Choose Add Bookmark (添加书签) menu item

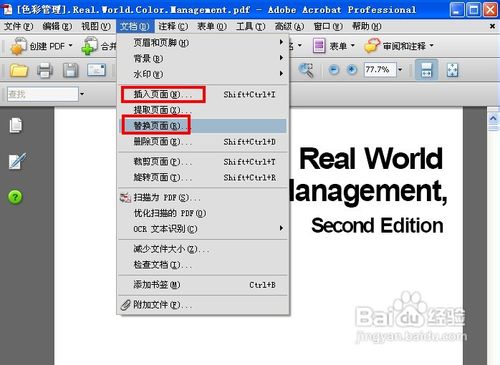click(x=202, y=285)
